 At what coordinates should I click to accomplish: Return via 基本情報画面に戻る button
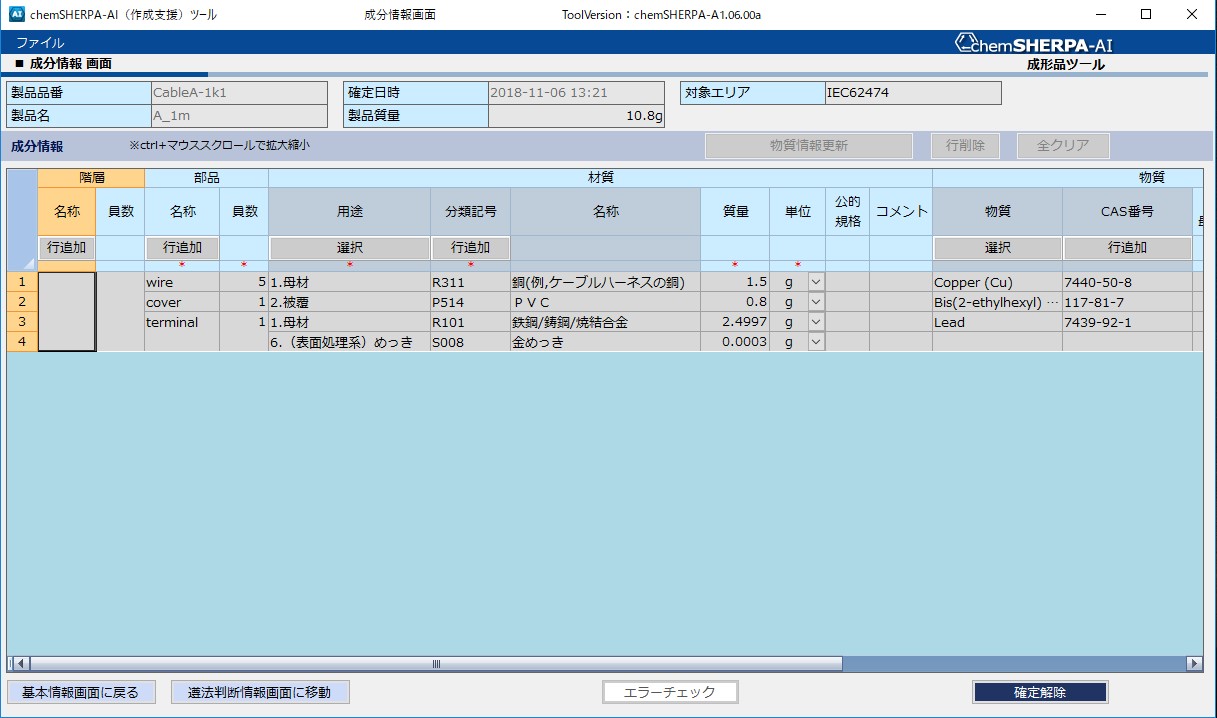pos(81,692)
